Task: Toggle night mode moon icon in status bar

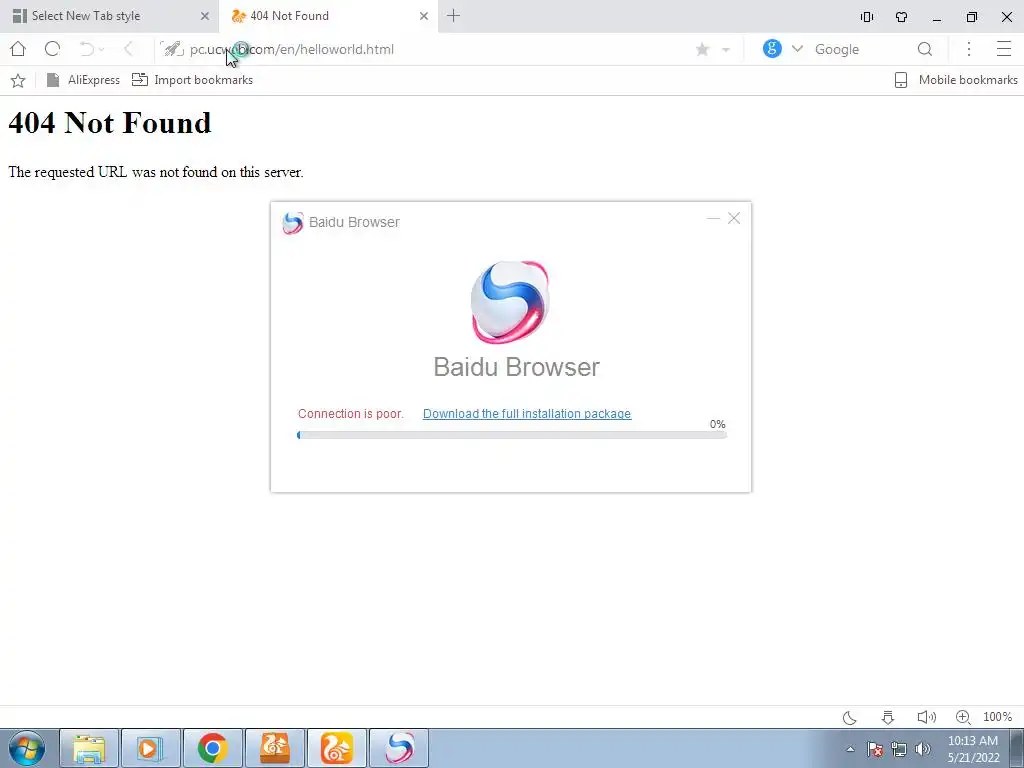Action: click(850, 717)
